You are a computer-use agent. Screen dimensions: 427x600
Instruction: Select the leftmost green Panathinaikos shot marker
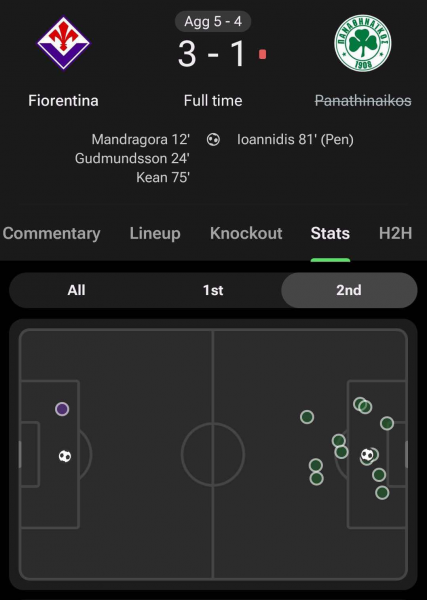point(307,417)
